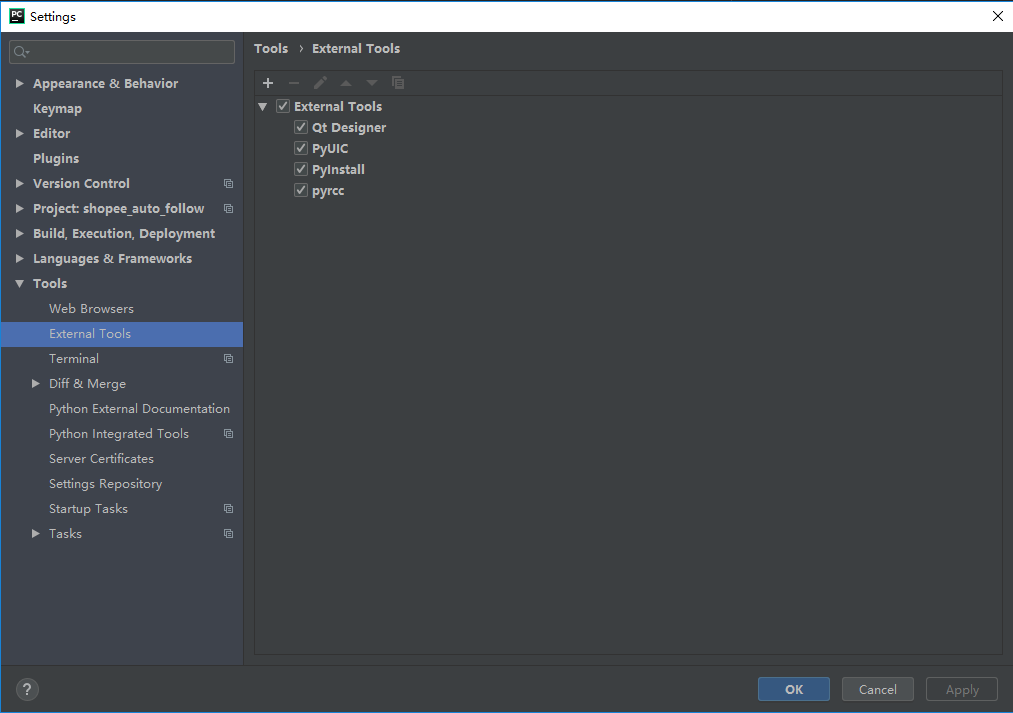Toggle the External Tools group checkbox

(283, 106)
